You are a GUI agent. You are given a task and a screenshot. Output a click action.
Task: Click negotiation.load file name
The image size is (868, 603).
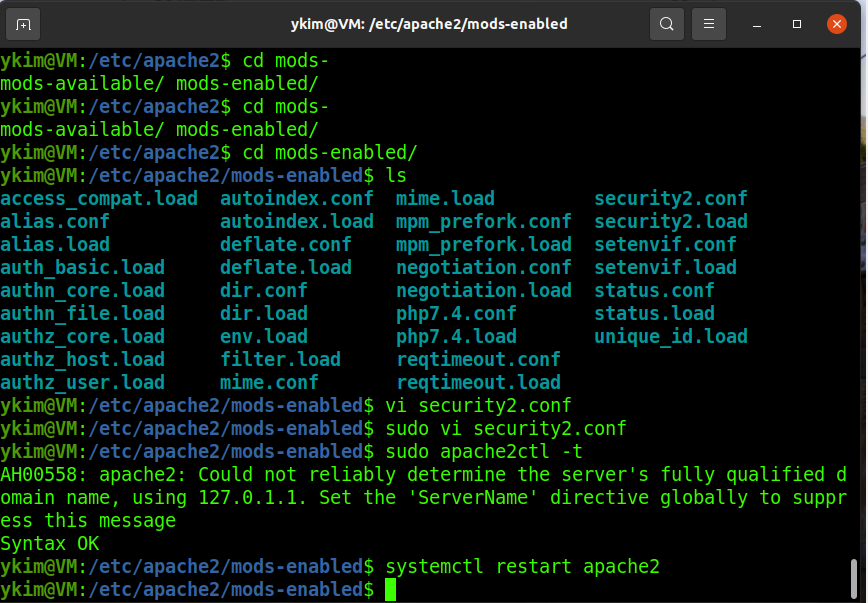tap(484, 291)
